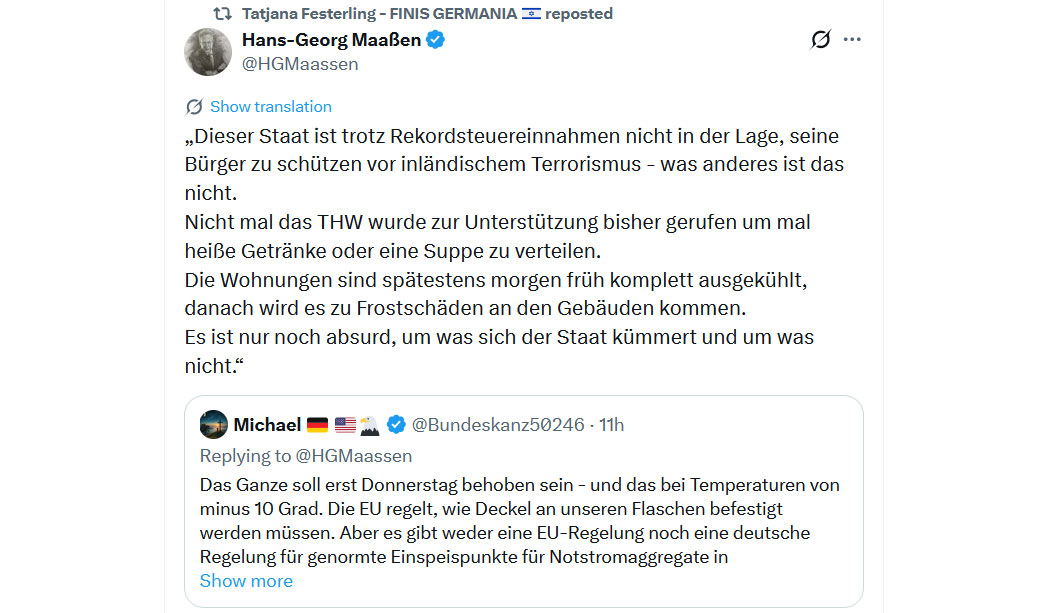The image size is (1050, 613).
Task: Click the repost arrows icon above the post
Action: pyautogui.click(x=222, y=14)
